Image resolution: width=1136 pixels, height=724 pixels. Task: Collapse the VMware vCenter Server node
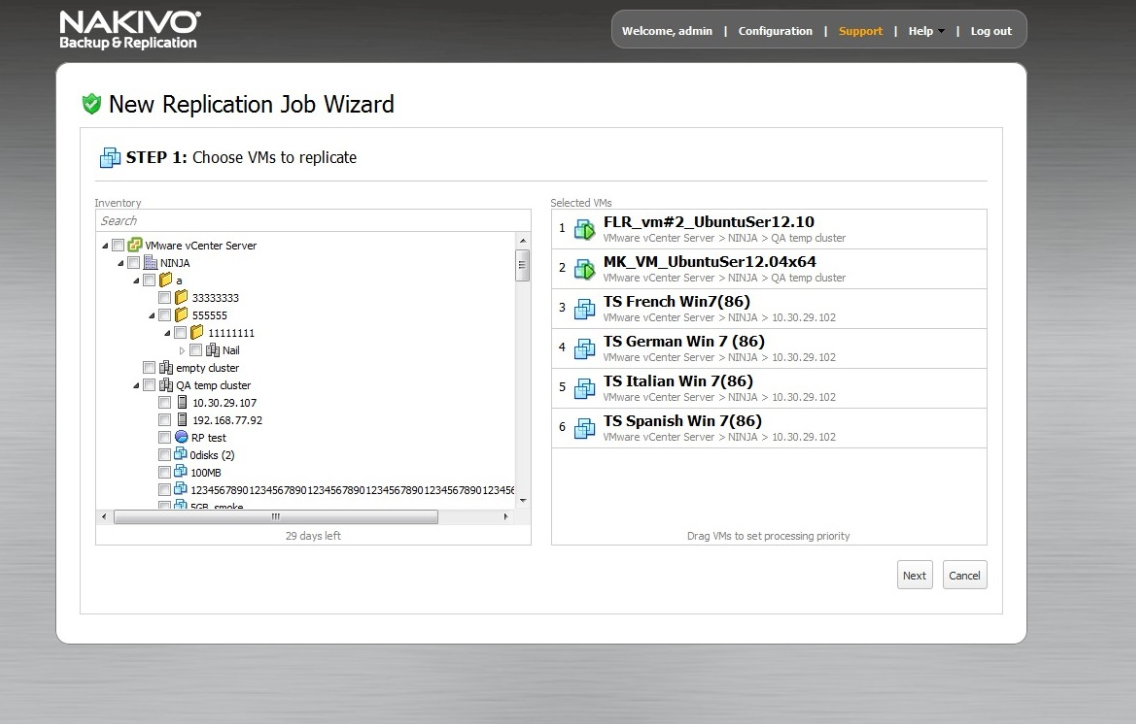(105, 246)
